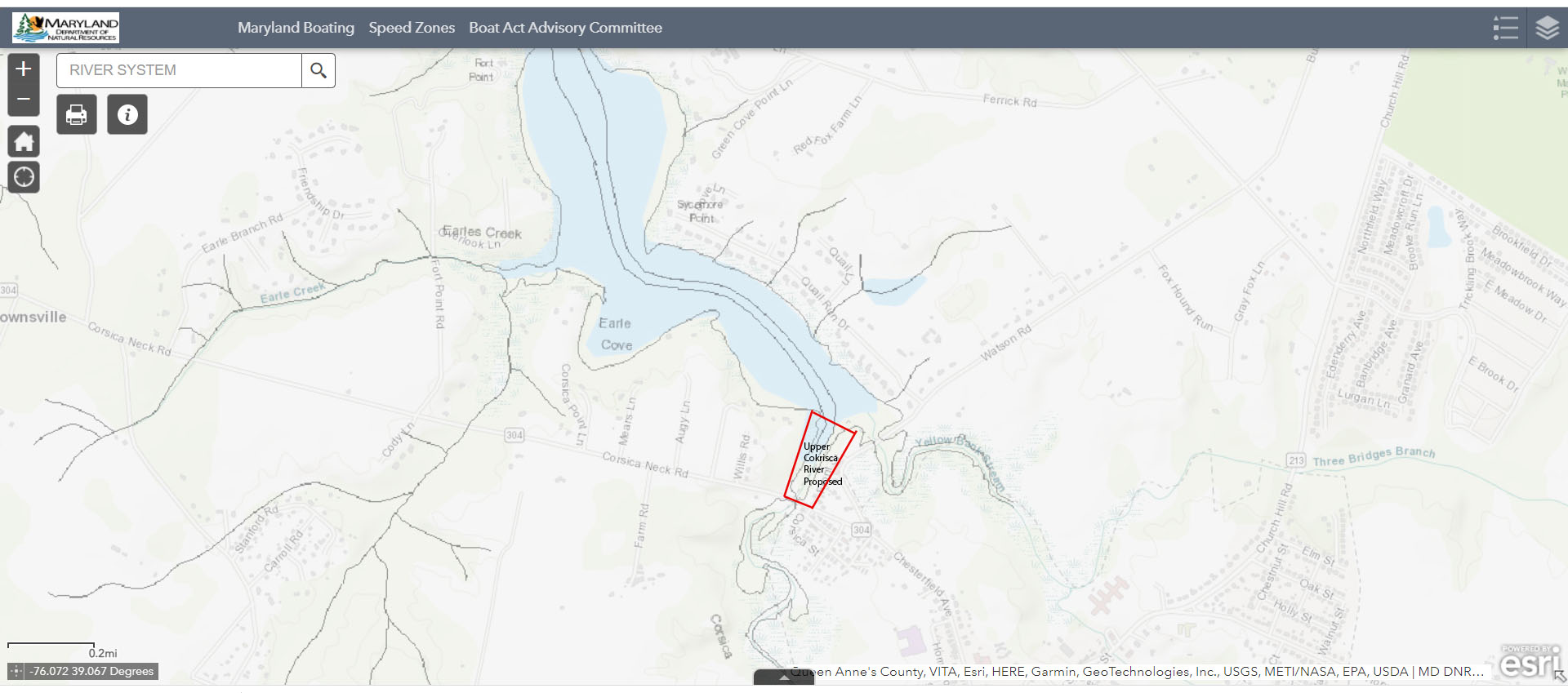Click the Esri logo

pos(1530,662)
